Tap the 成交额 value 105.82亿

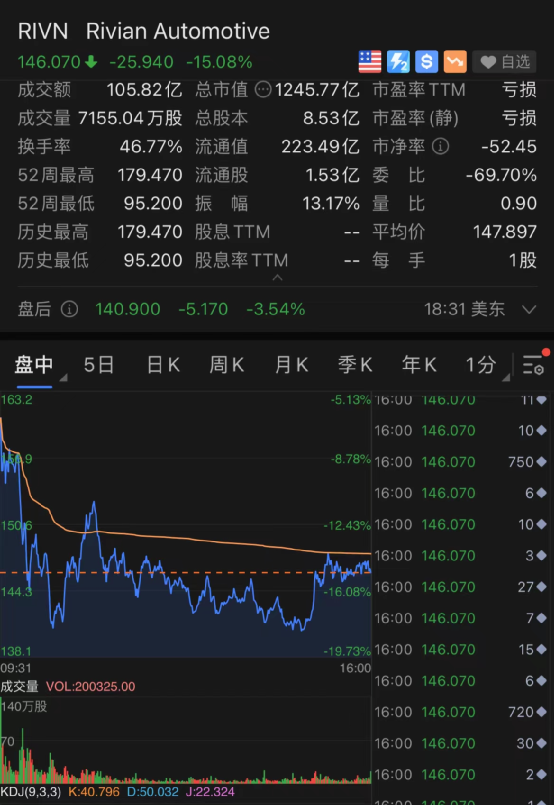[144, 90]
